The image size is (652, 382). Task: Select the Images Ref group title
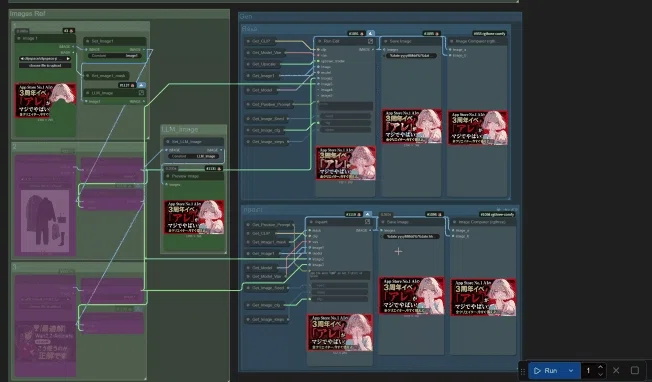28,13
